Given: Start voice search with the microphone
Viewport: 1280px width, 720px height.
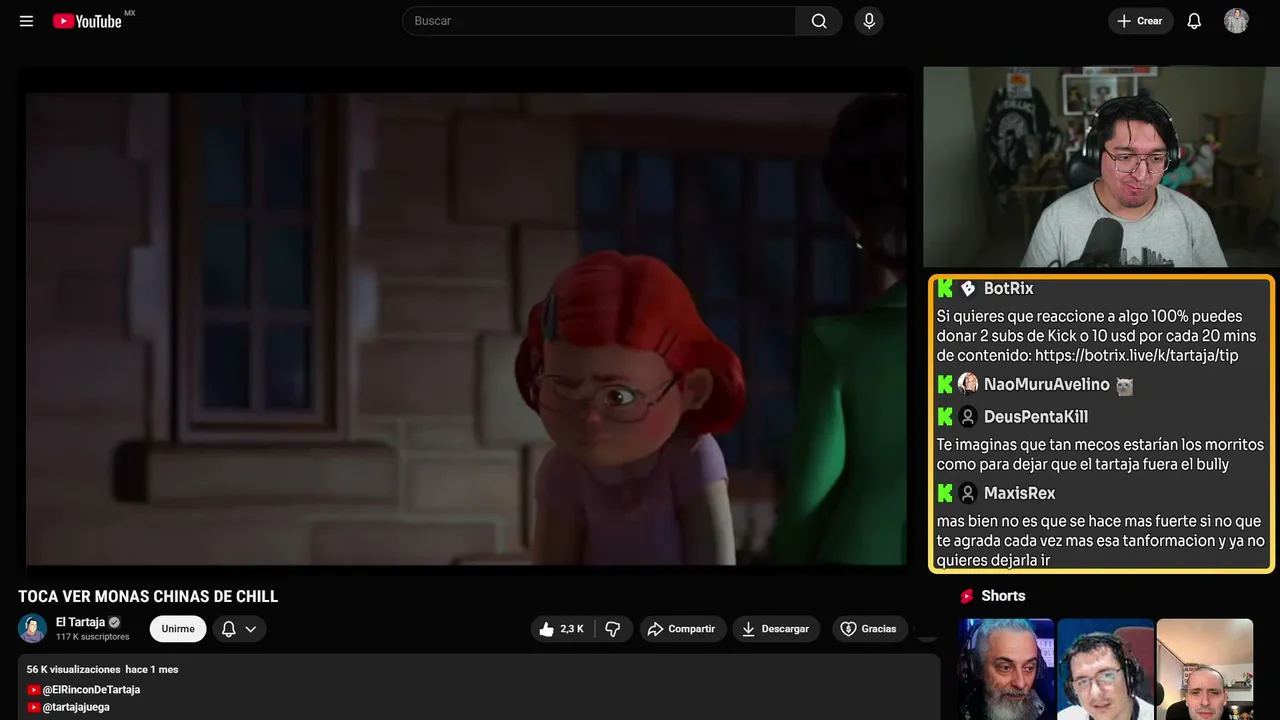Looking at the screenshot, I should 869,21.
